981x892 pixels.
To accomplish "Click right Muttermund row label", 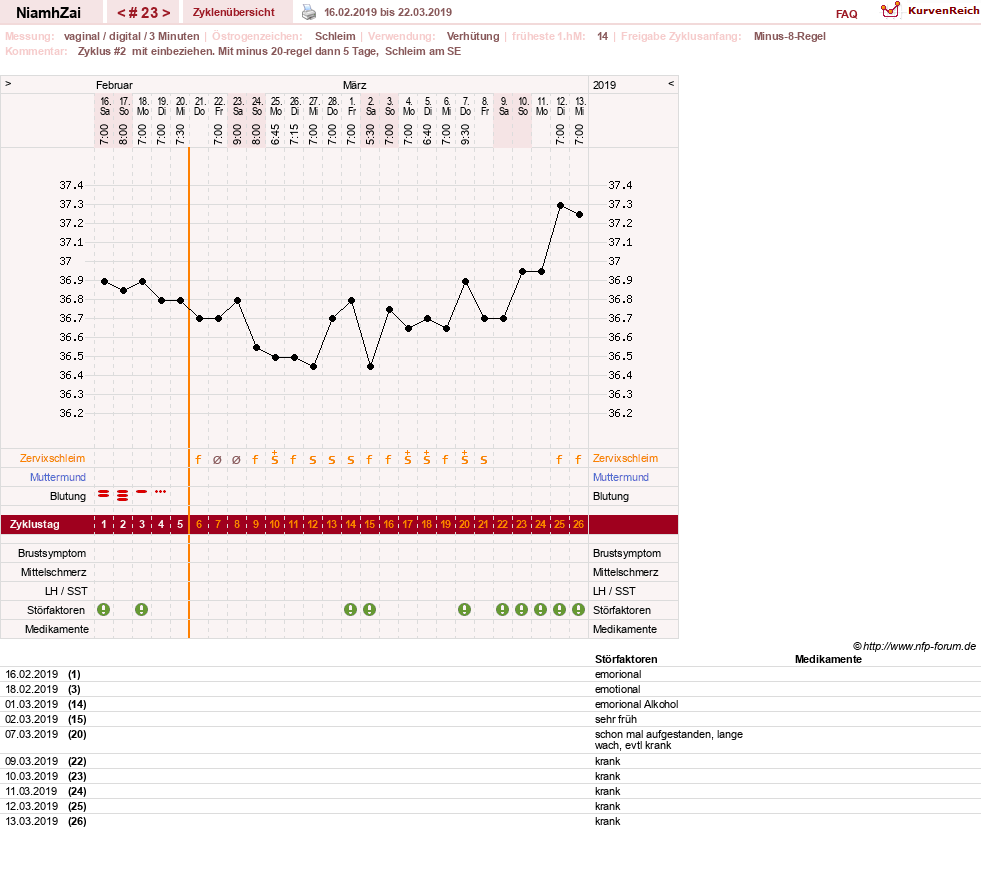I will 621,477.
